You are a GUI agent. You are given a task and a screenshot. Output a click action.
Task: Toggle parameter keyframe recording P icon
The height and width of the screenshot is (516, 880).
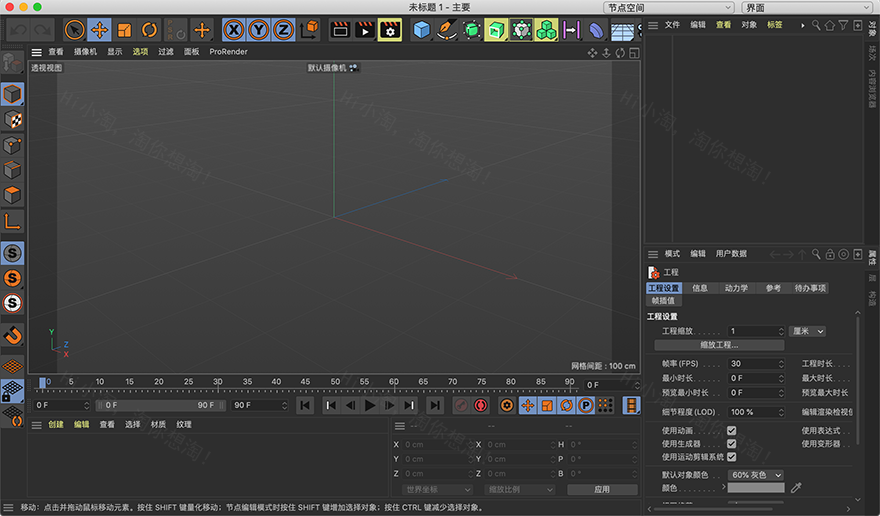point(585,405)
